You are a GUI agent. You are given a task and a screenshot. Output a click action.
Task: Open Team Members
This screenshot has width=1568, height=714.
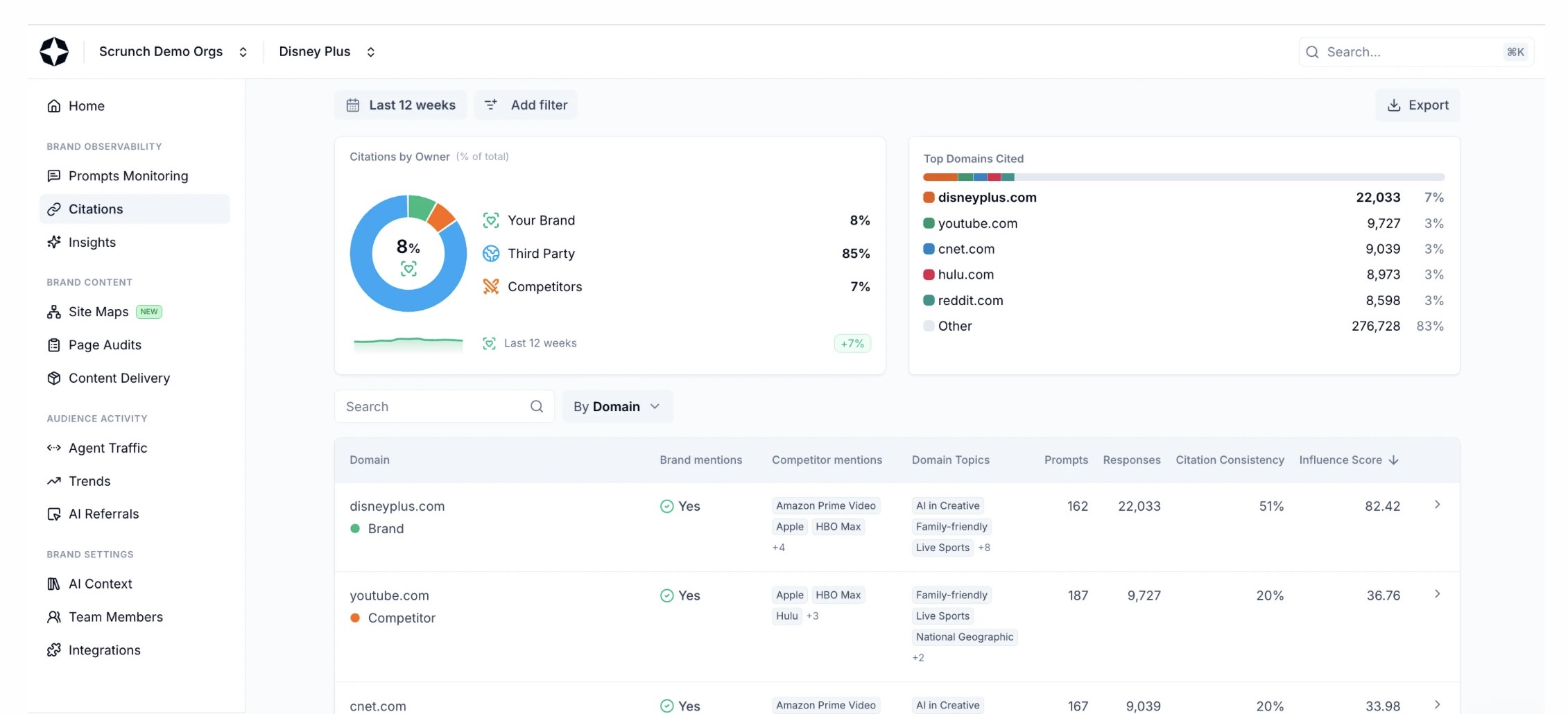coord(135,617)
